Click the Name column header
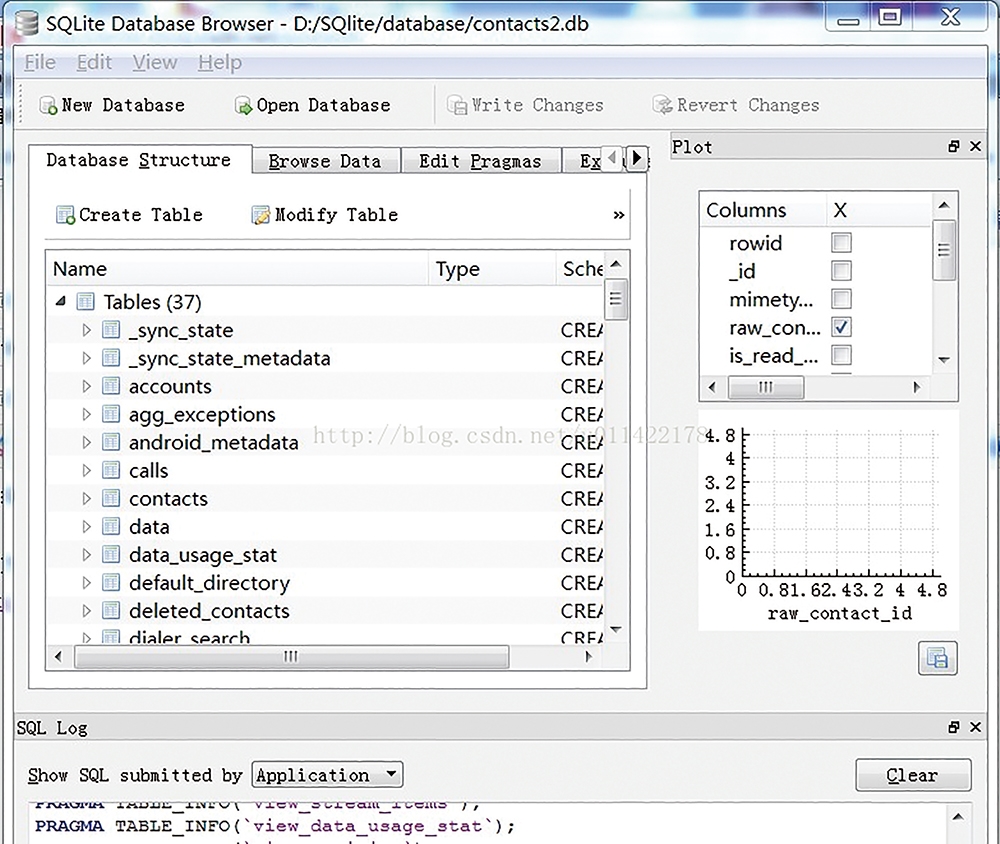The width and height of the screenshot is (1000, 844). [237, 269]
